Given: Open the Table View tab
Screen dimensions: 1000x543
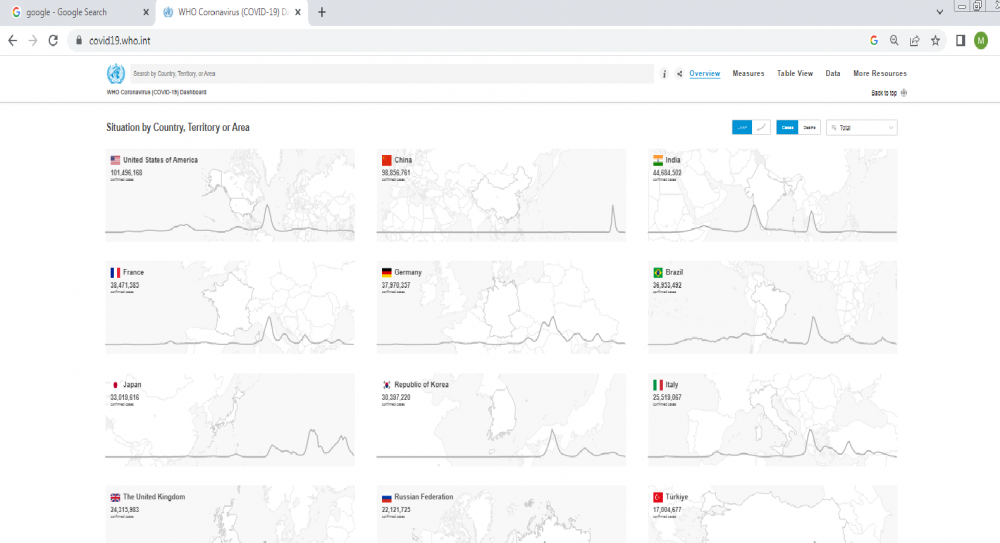Looking at the screenshot, I should point(795,74).
